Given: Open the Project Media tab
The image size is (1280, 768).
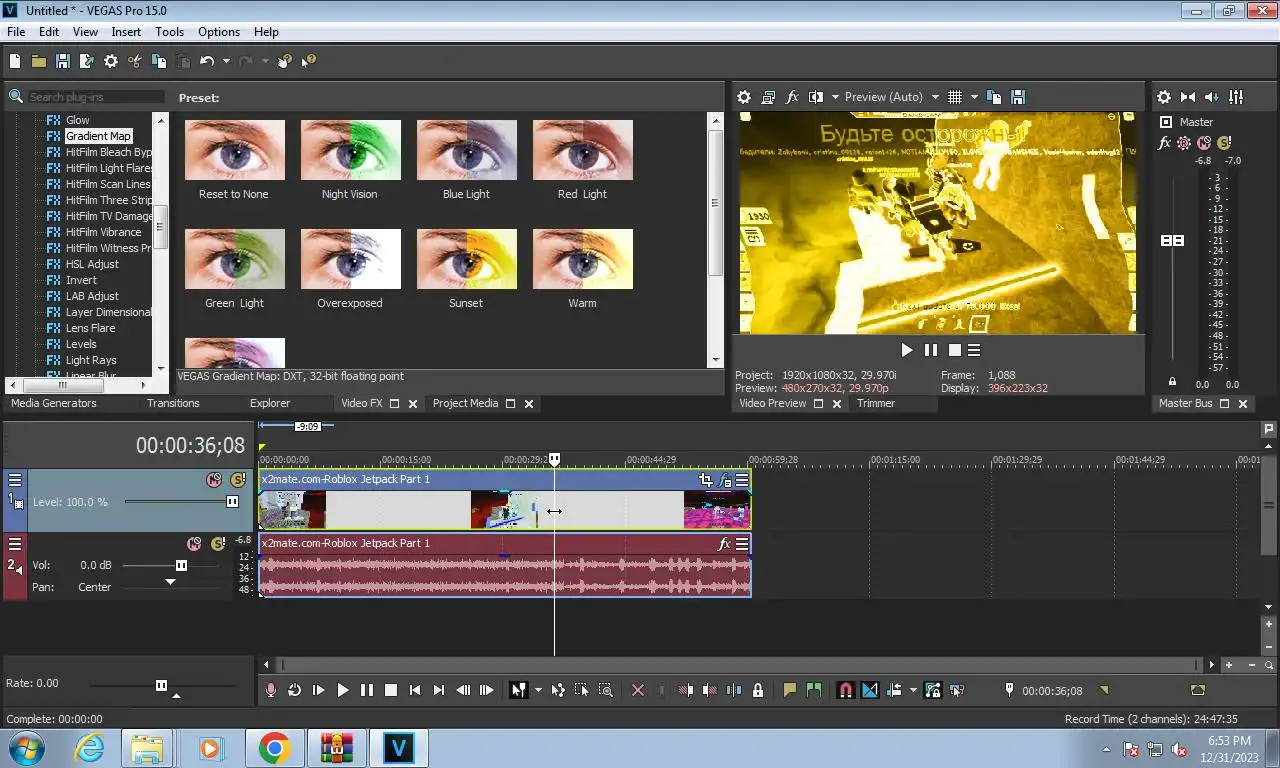Looking at the screenshot, I should (465, 403).
